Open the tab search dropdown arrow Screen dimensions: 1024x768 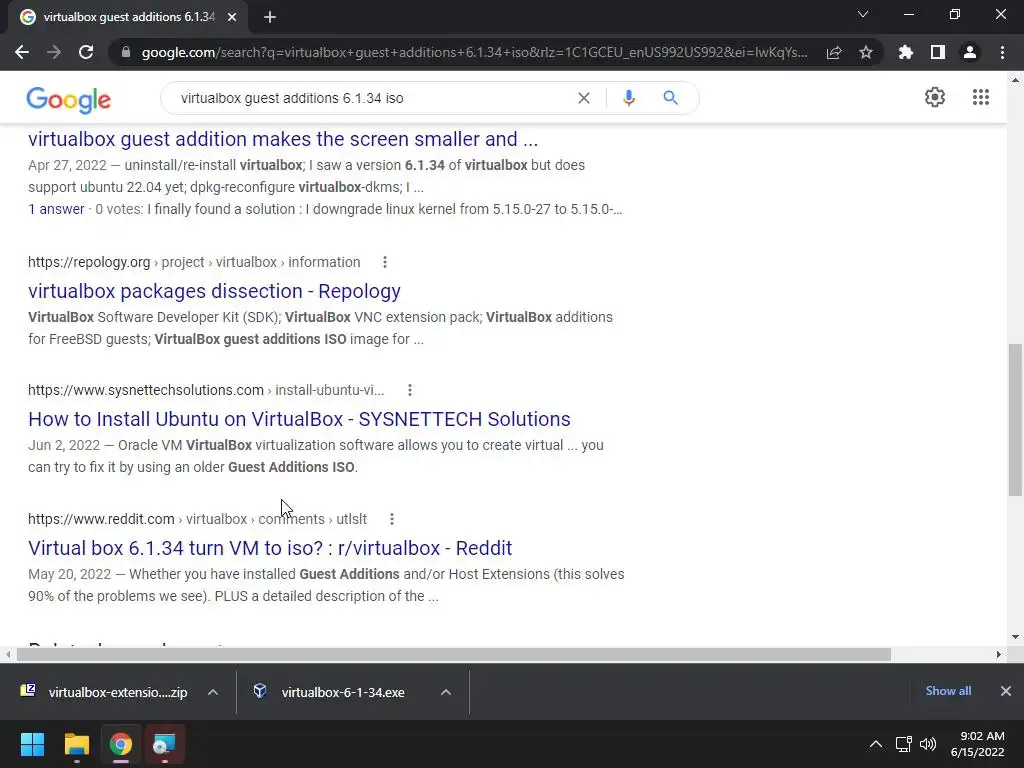(x=863, y=14)
